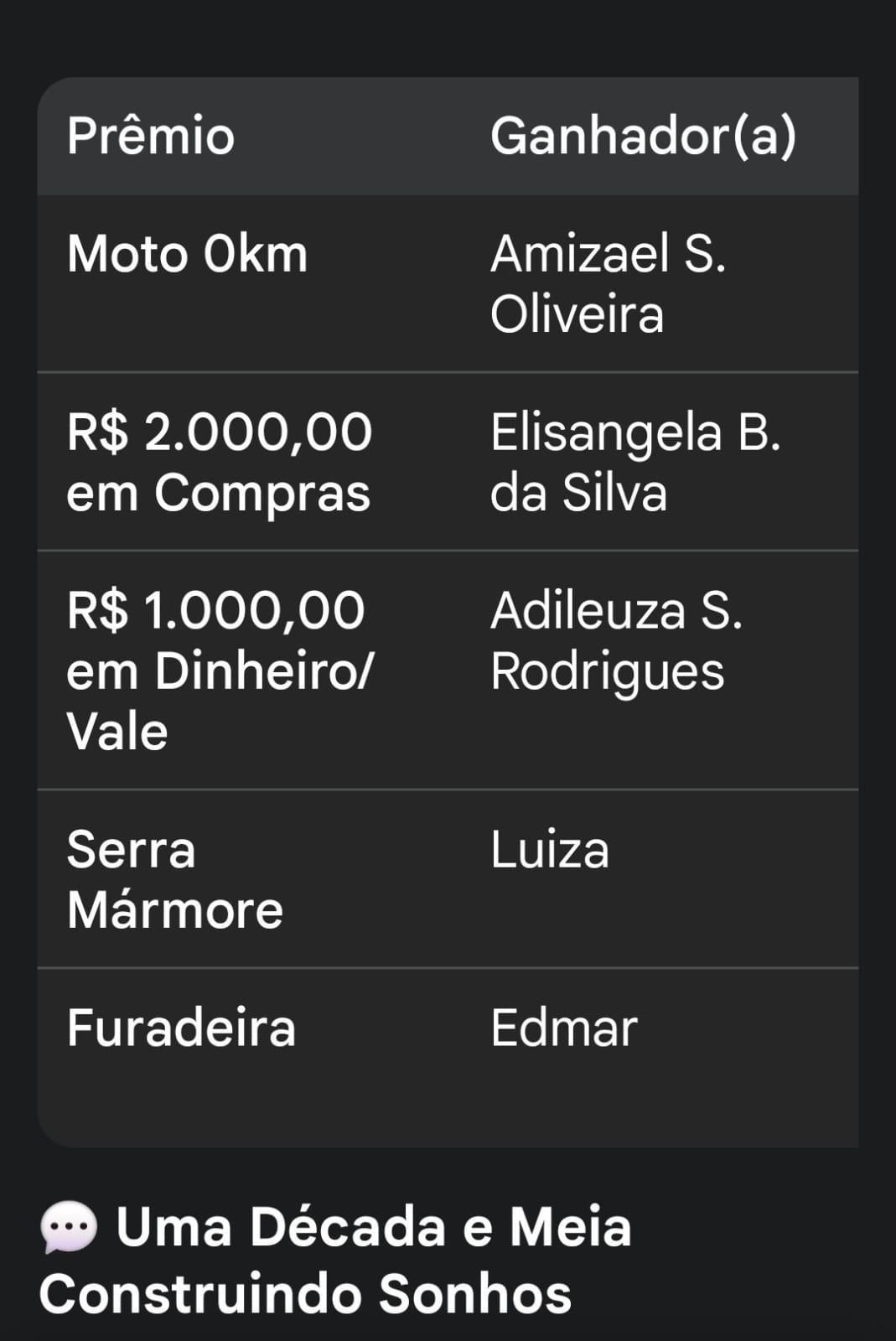Click the Moto 0km prize cell

[x=188, y=255]
